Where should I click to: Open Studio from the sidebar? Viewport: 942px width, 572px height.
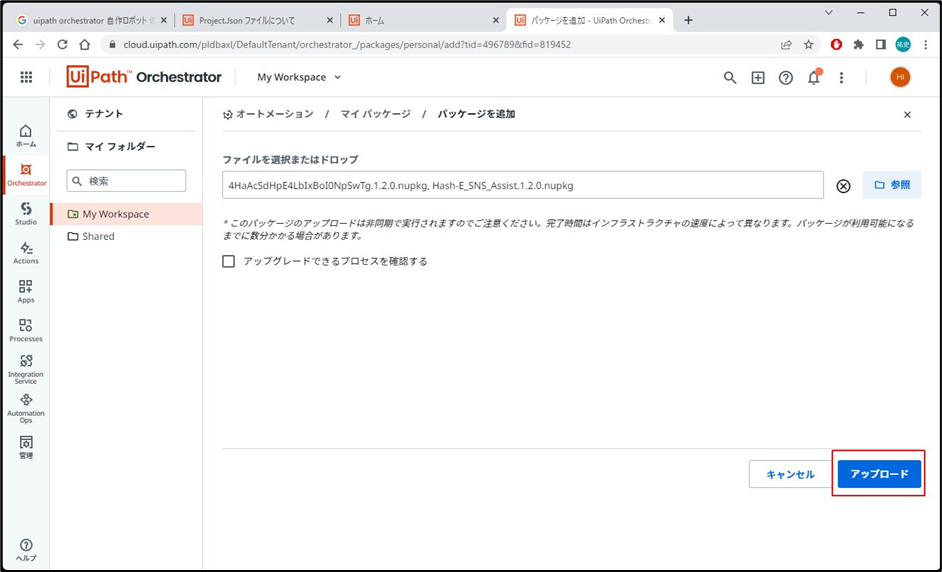[26, 213]
